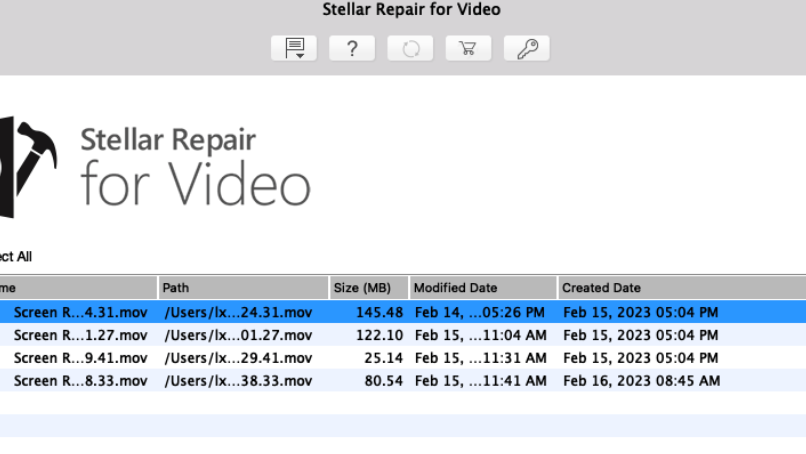Image resolution: width=806 pixels, height=454 pixels.
Task: Click path /Users/lx...24.31.mov
Action: [x=238, y=313]
